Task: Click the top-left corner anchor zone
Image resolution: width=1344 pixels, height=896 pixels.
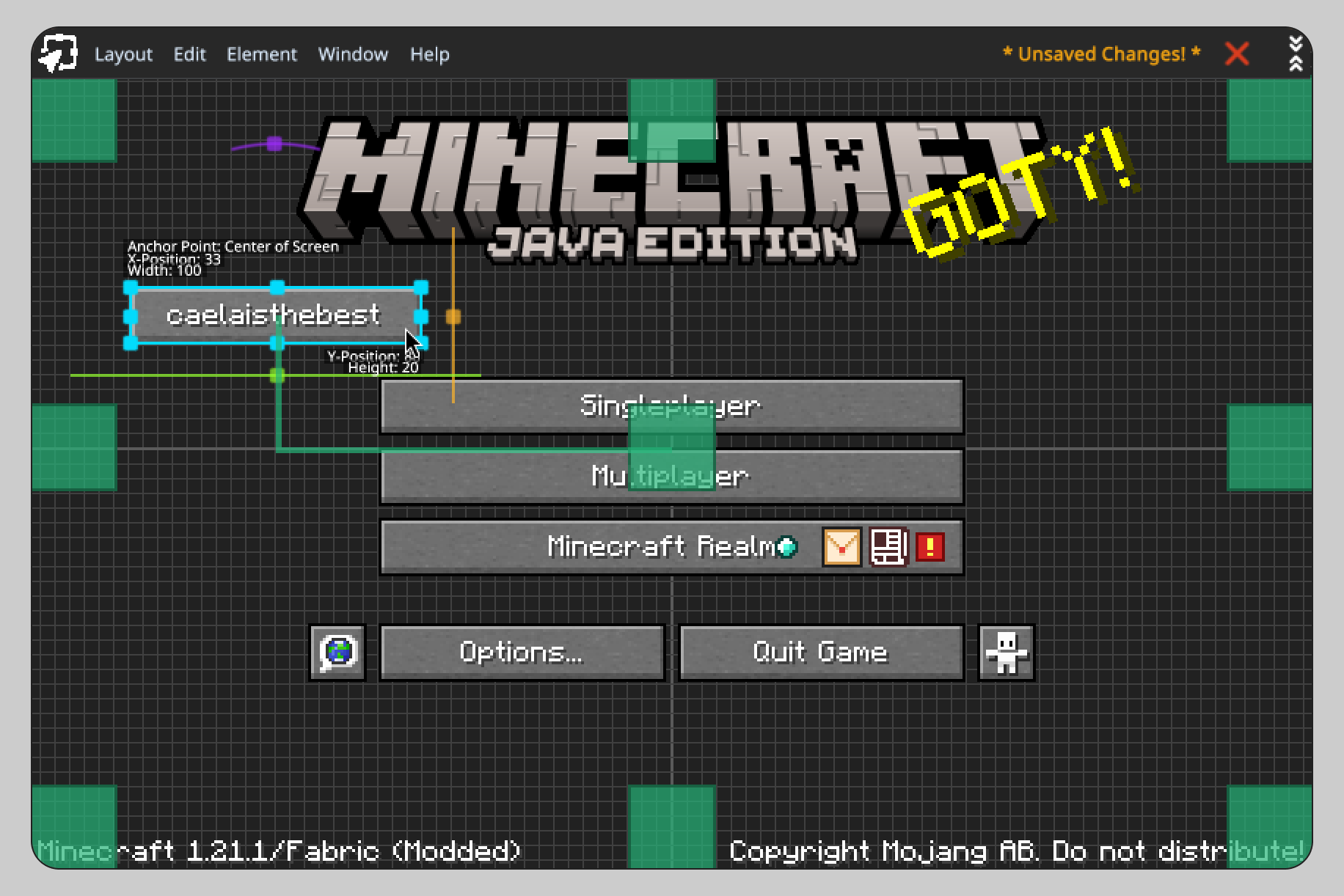Action: point(74,120)
